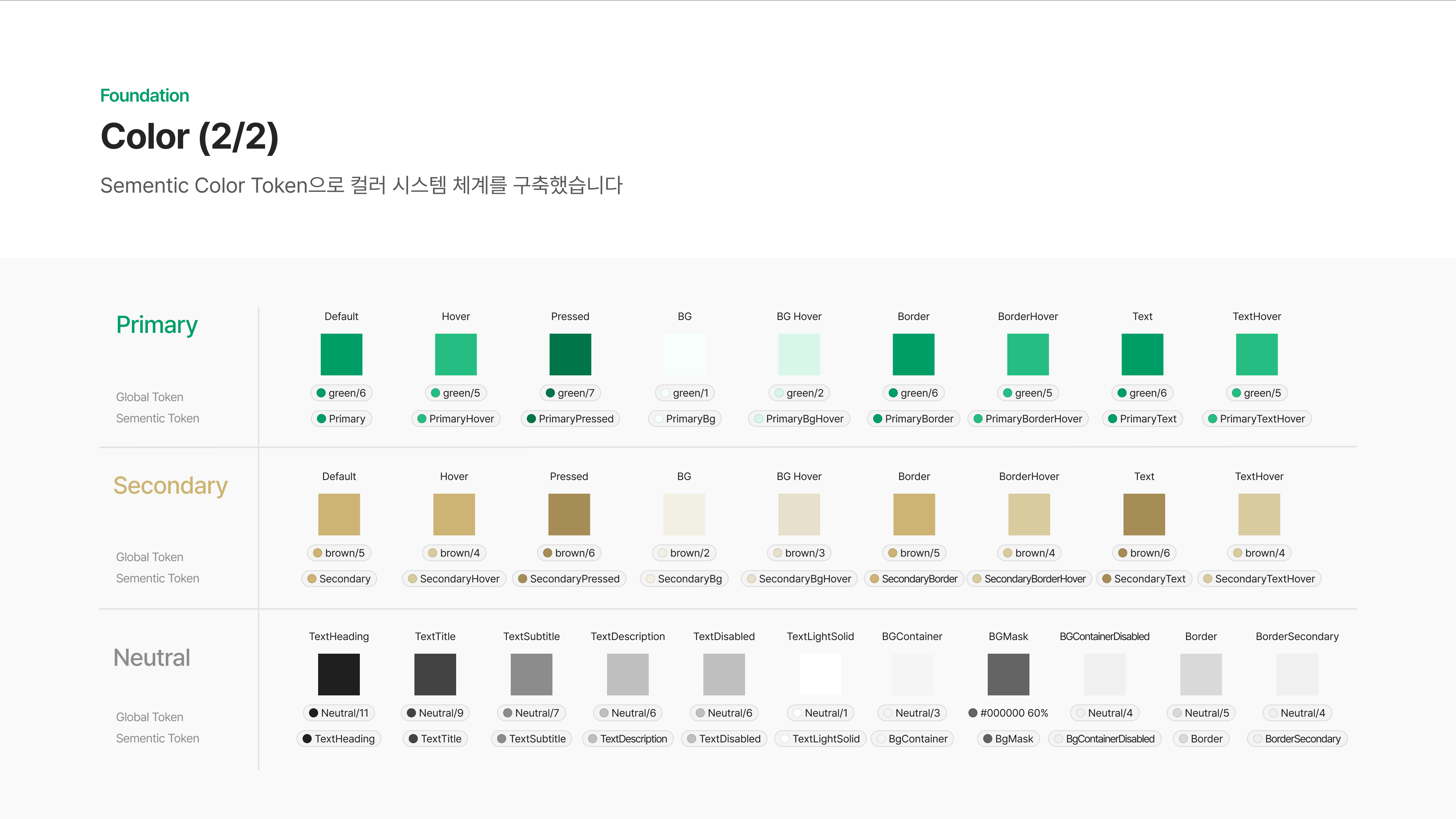Select the BorderSecondary token pill
The height and width of the screenshot is (819, 1456).
(1297, 738)
